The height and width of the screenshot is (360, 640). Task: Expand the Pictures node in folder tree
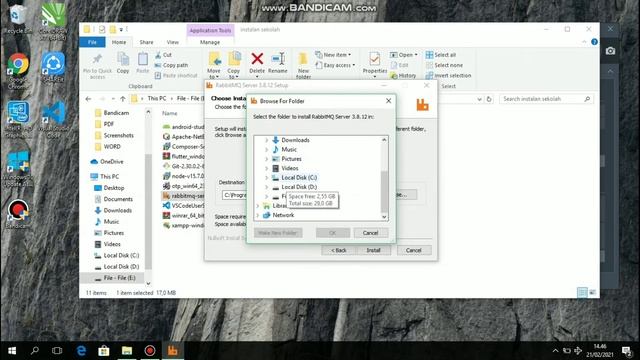tap(267, 159)
